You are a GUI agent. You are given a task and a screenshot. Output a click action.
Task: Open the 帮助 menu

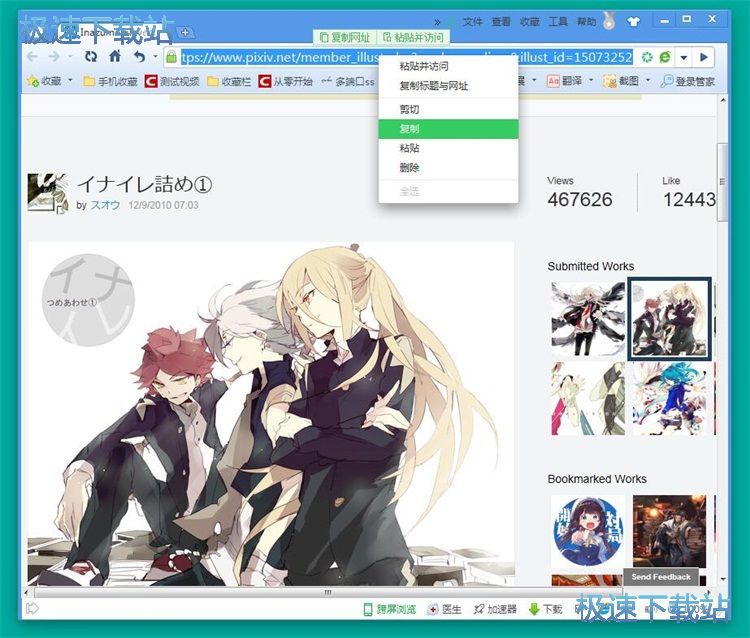tap(586, 22)
